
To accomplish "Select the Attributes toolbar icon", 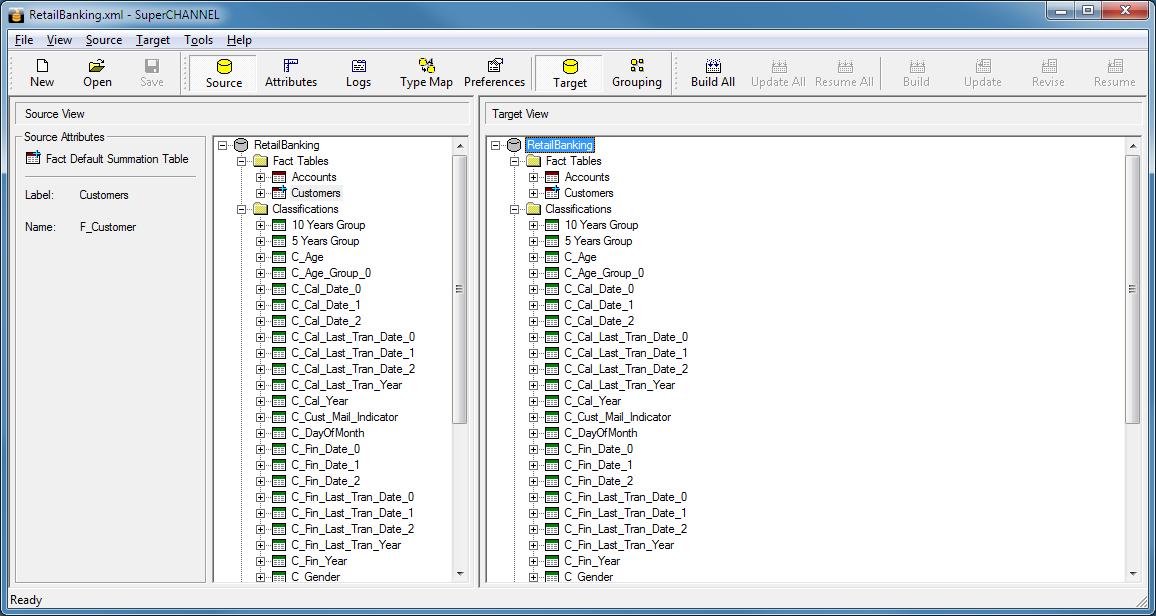I will tap(291, 73).
